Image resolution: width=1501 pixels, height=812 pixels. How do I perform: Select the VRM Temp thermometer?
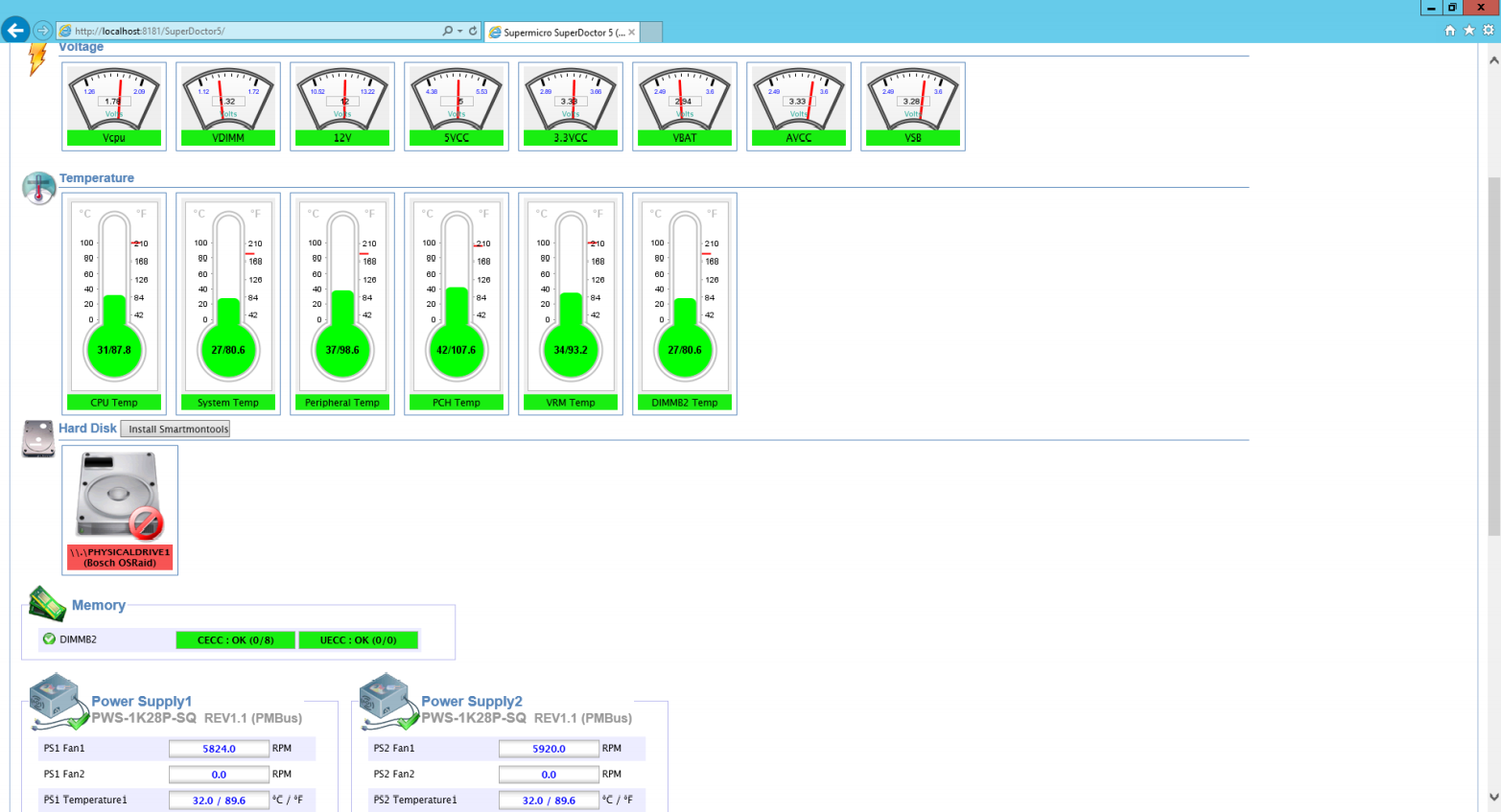571,304
